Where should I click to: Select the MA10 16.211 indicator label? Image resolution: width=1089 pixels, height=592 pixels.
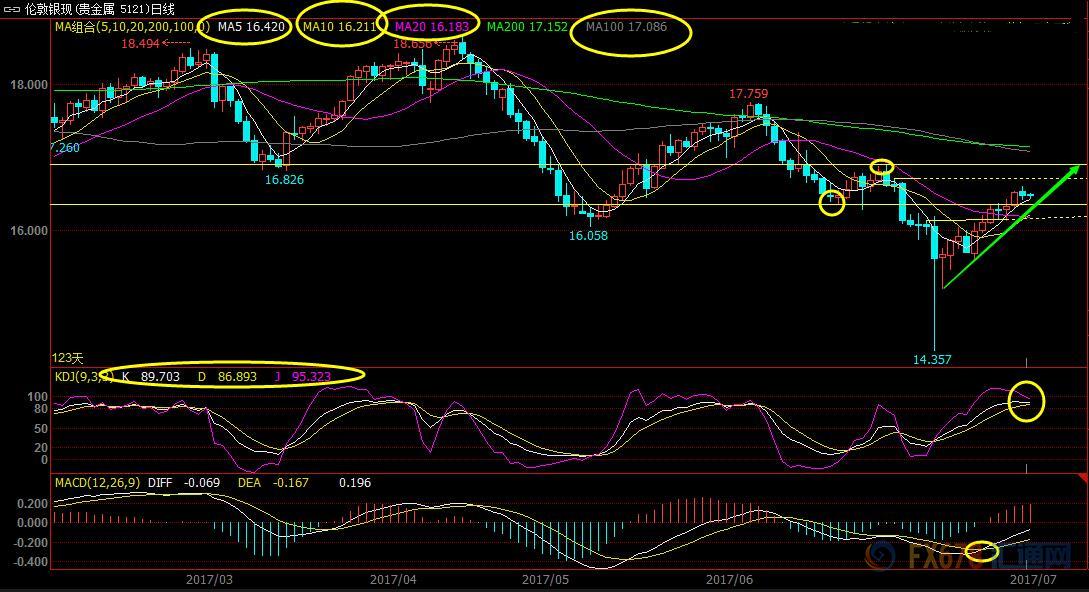tap(339, 27)
